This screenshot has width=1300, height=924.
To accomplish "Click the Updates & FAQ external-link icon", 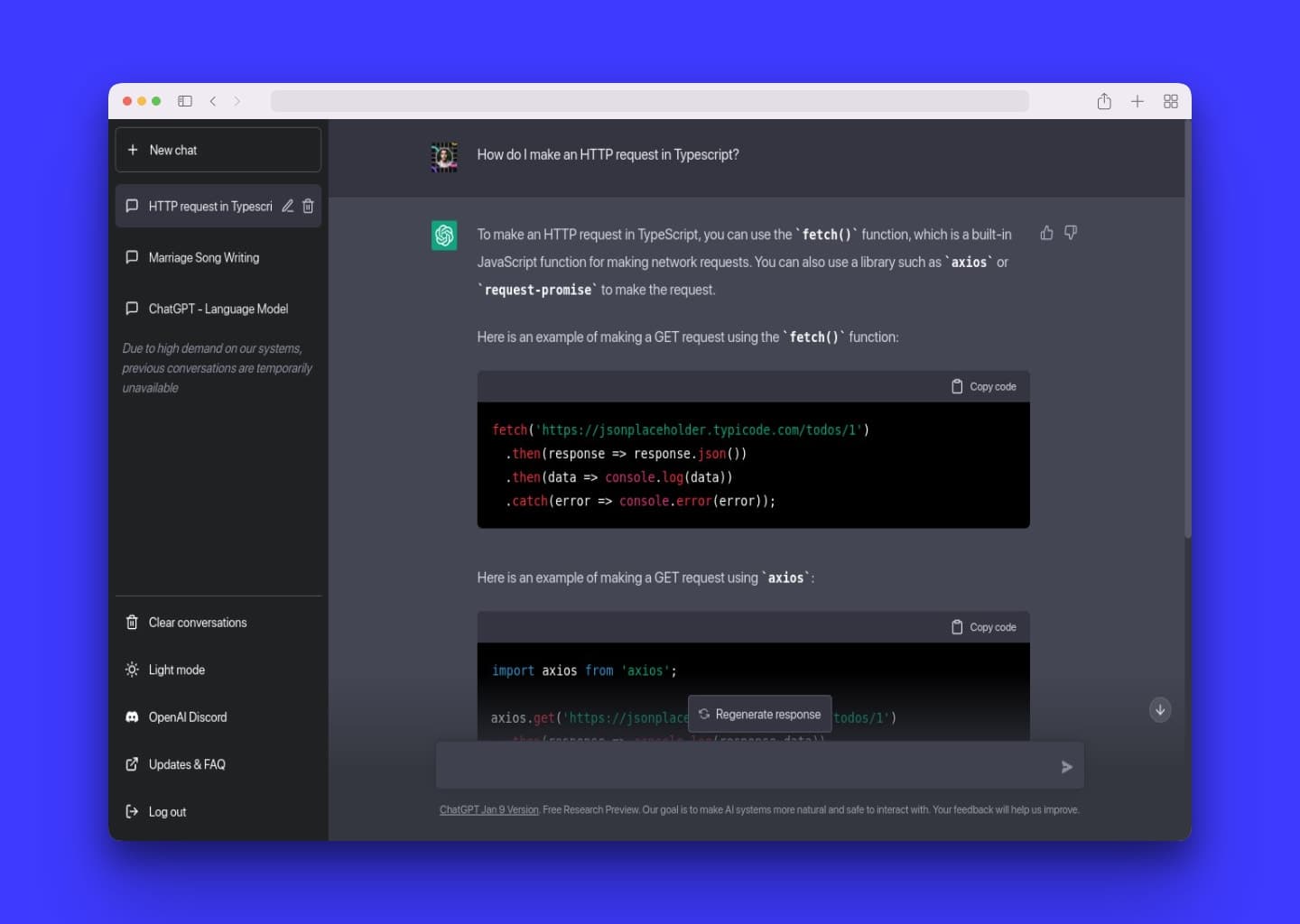I will pyautogui.click(x=132, y=764).
